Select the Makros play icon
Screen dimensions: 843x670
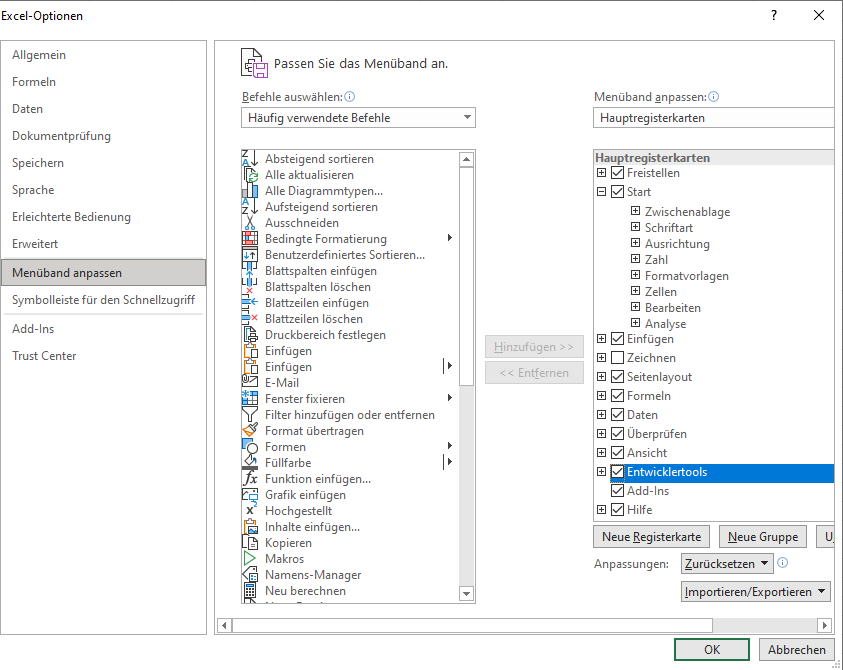[250, 559]
